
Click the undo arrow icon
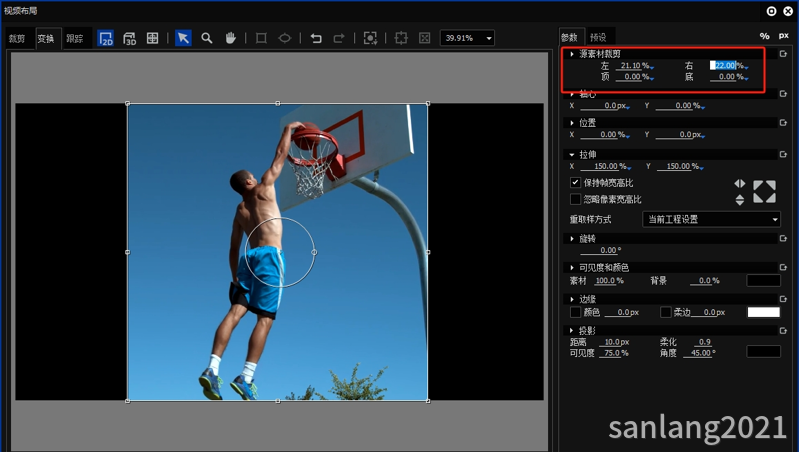click(x=316, y=38)
